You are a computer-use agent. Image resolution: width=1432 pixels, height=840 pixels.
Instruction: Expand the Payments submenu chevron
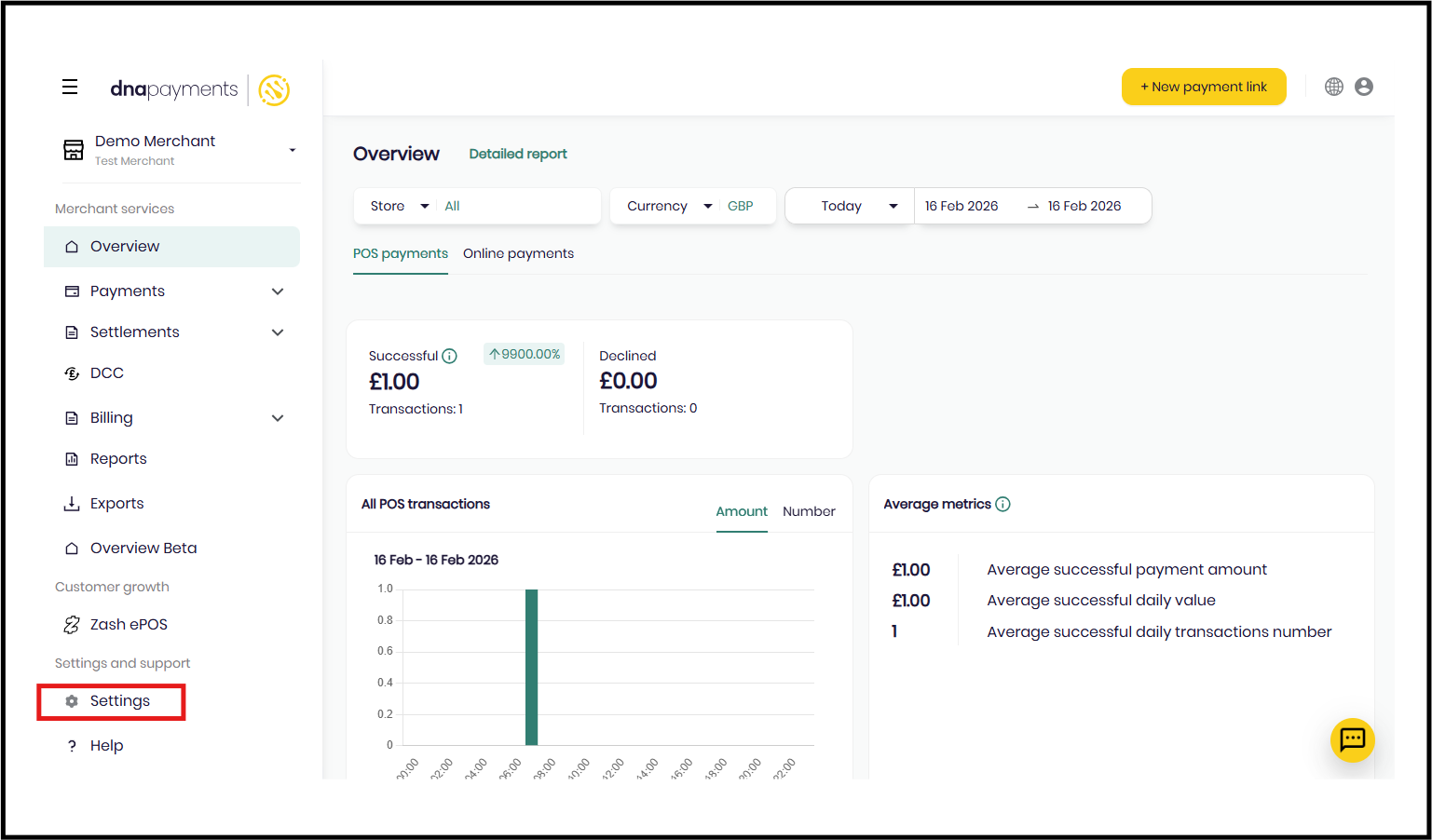[277, 291]
